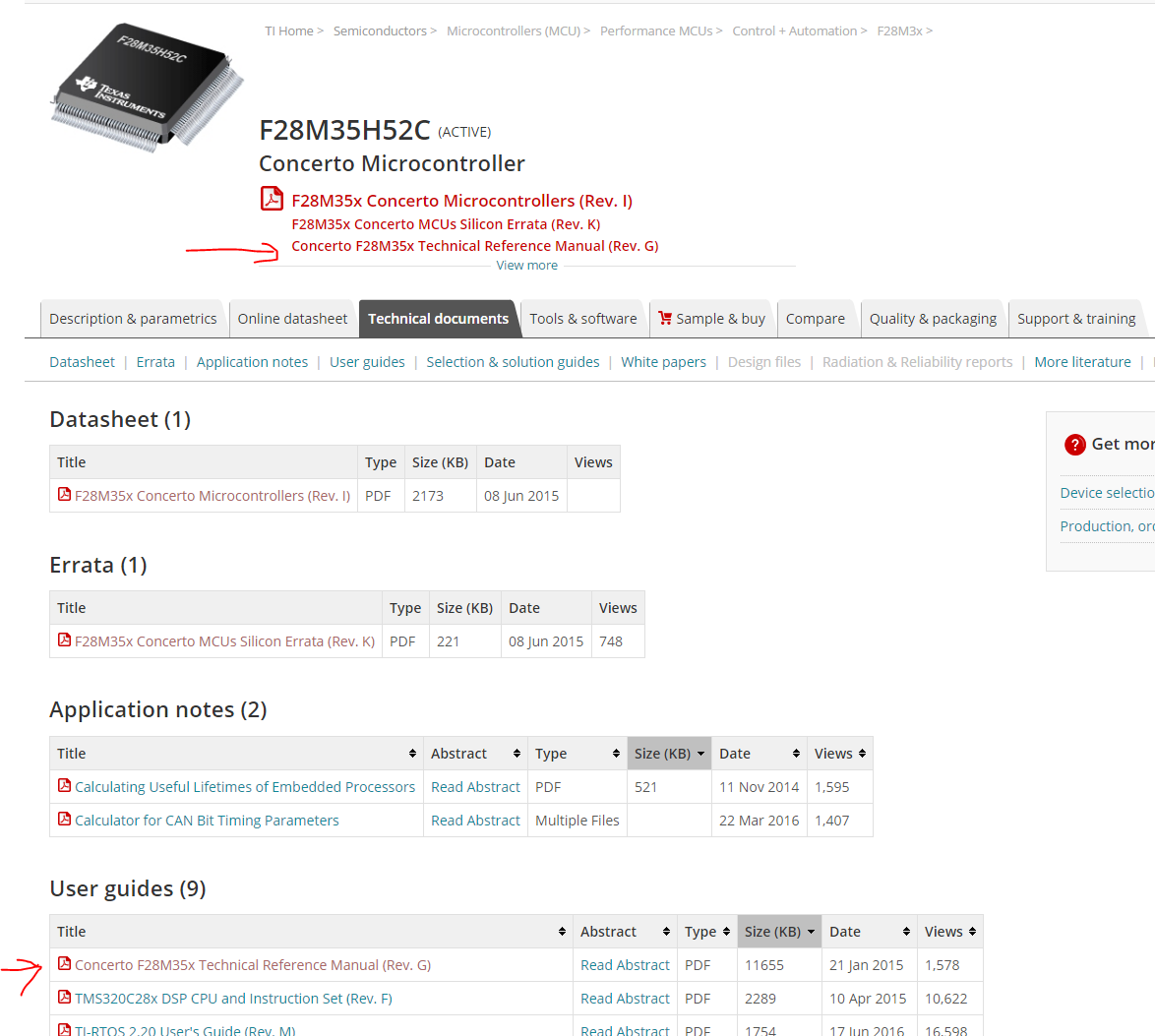The image size is (1155, 1036).
Task: Open Control + Automation breadcrumb
Action: 795,30
